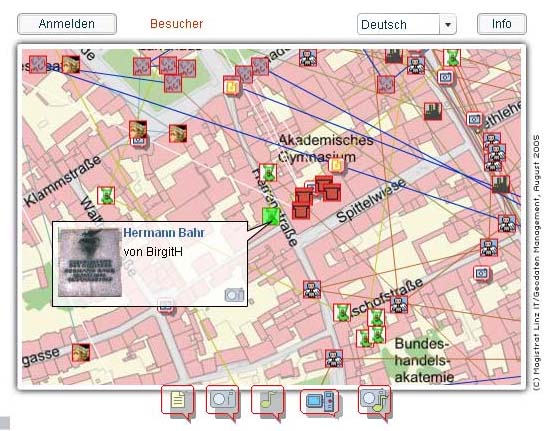Click the Anmelden button

pos(67,24)
